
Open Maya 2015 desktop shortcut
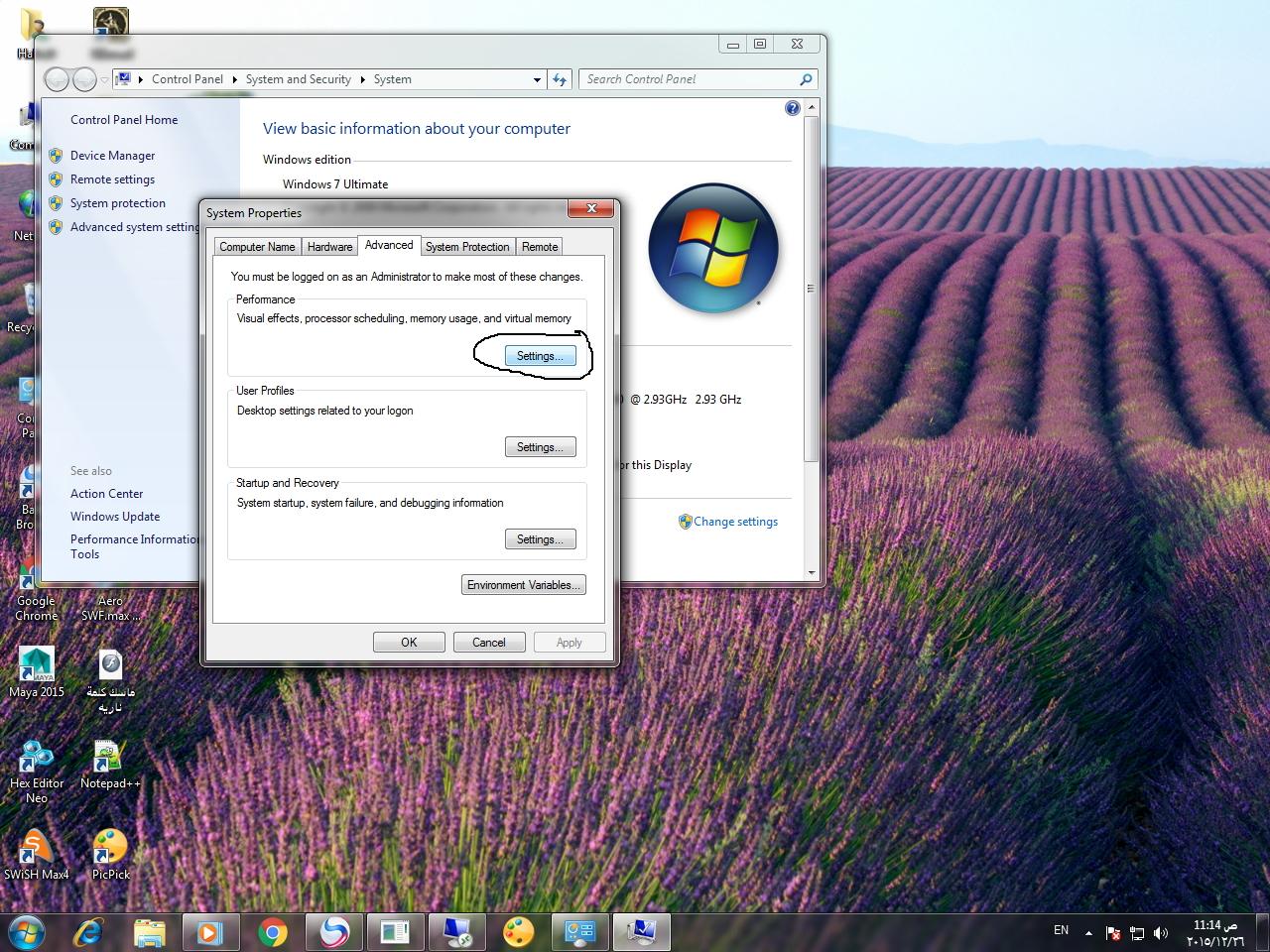point(37,672)
